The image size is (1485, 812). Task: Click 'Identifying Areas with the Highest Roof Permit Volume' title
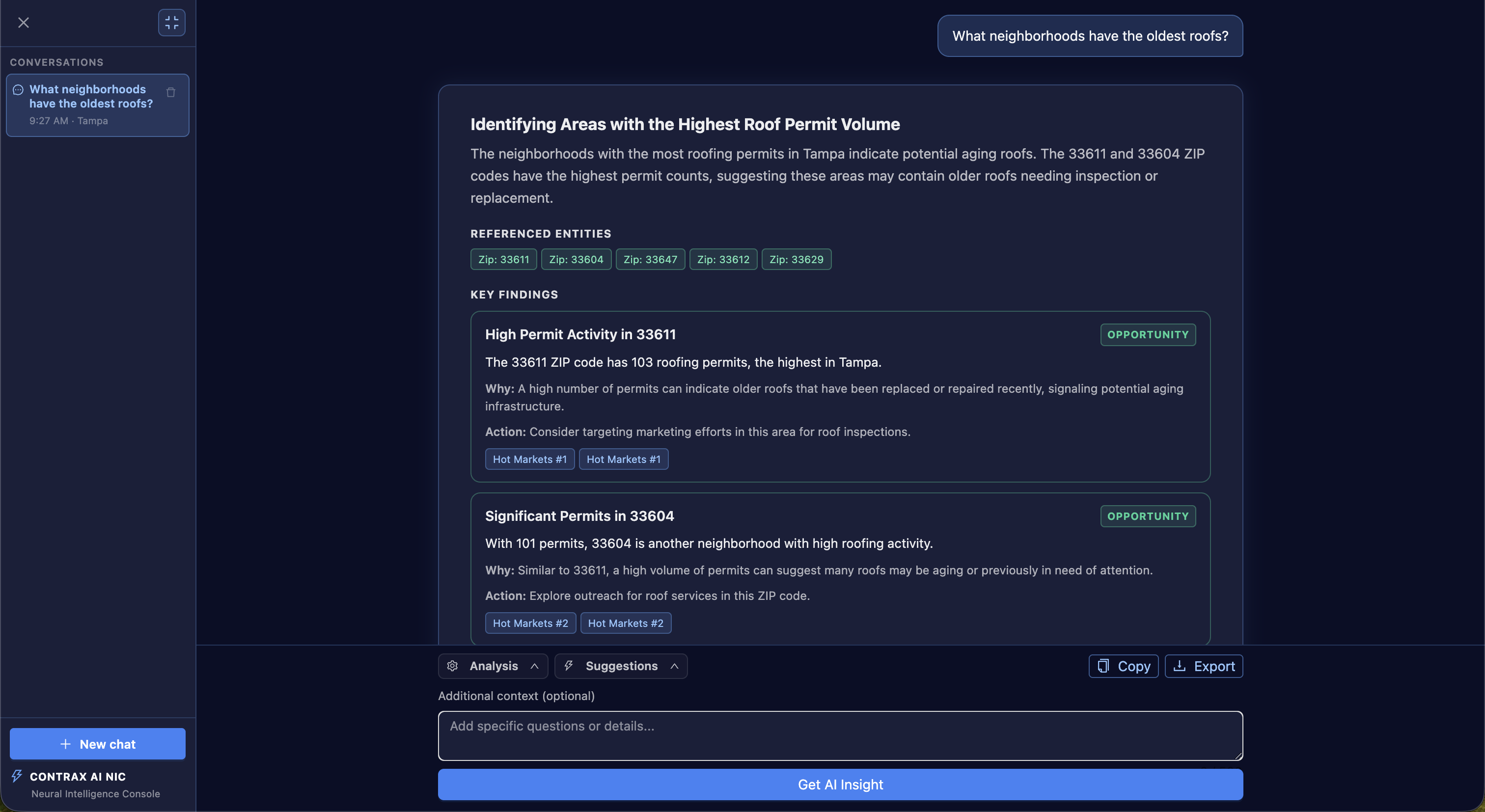684,124
